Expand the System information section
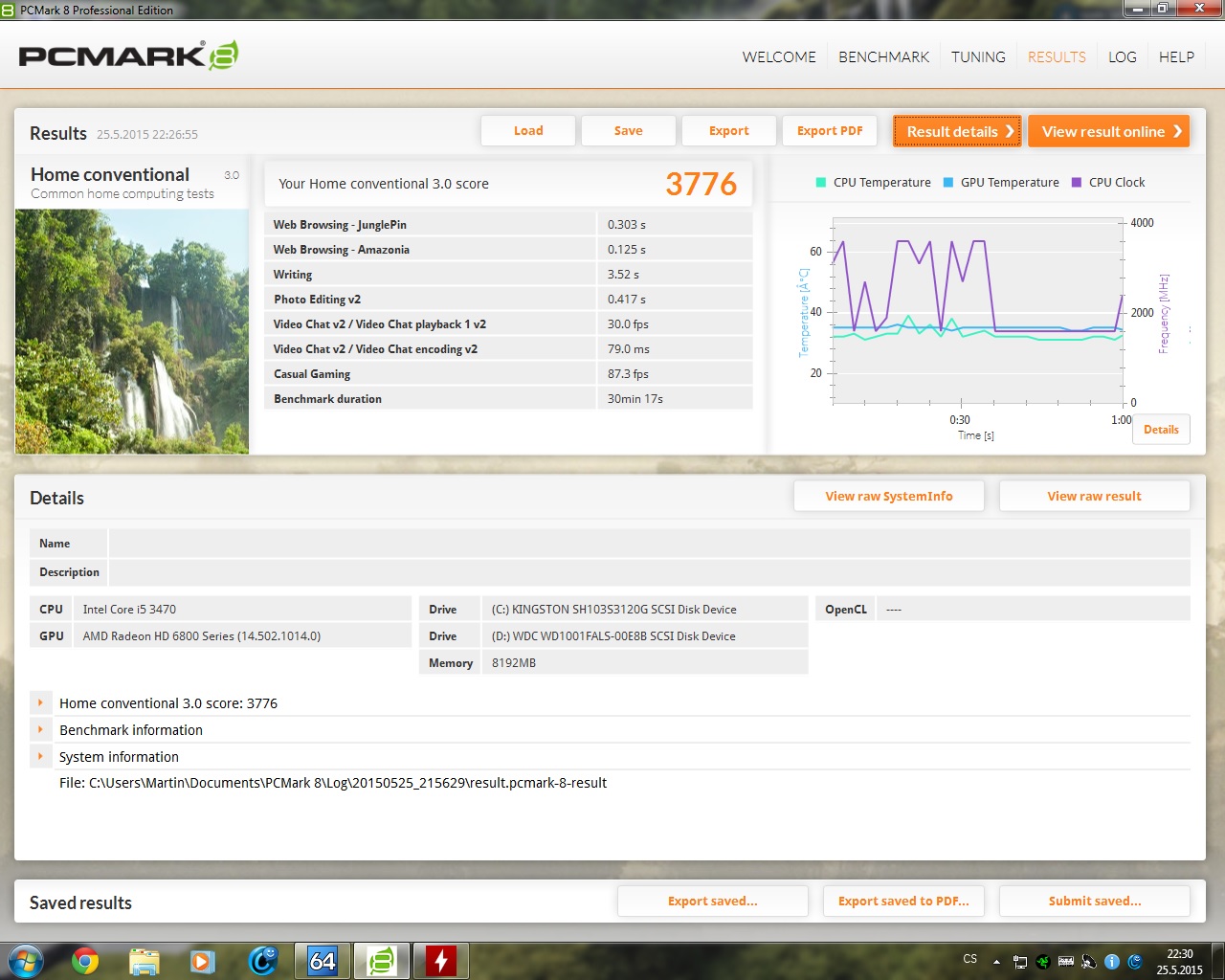Screen dimensions: 1225x980 pyautogui.click(x=40, y=756)
